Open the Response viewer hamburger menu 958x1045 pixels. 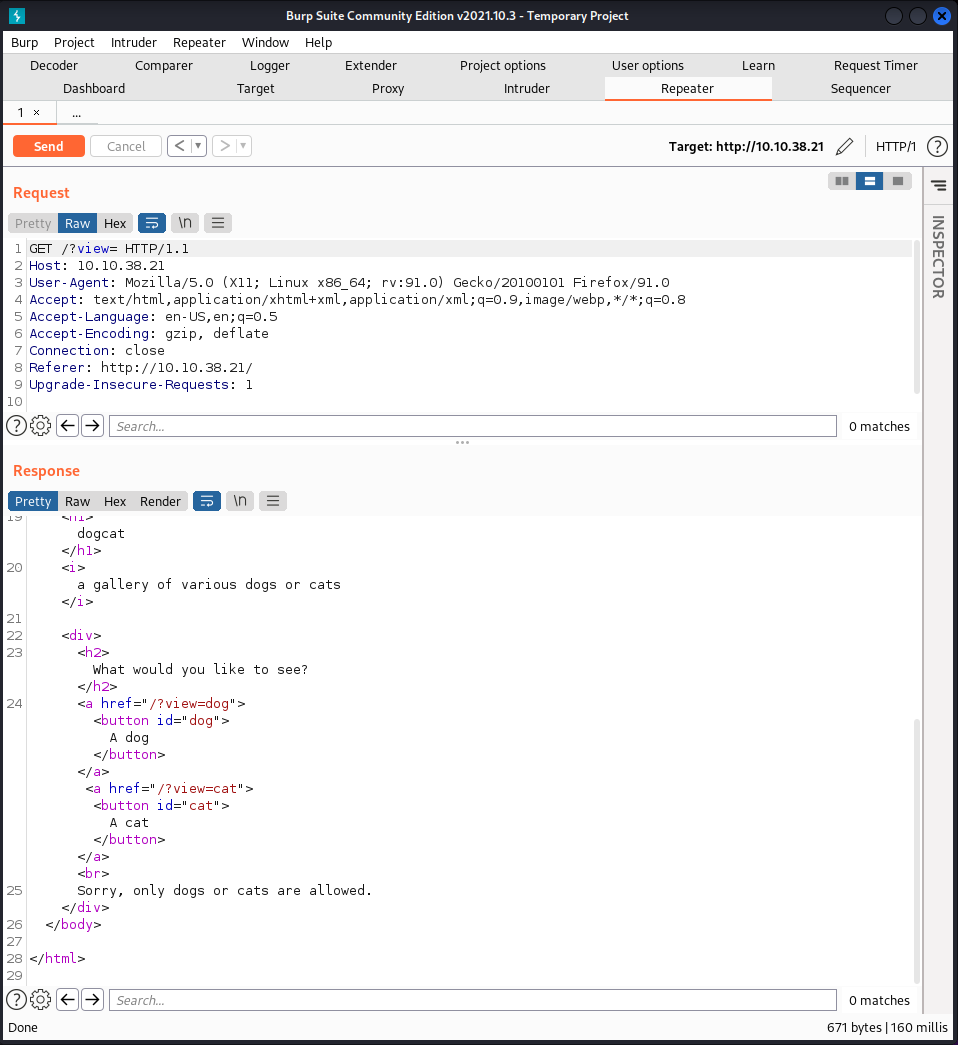click(x=273, y=501)
